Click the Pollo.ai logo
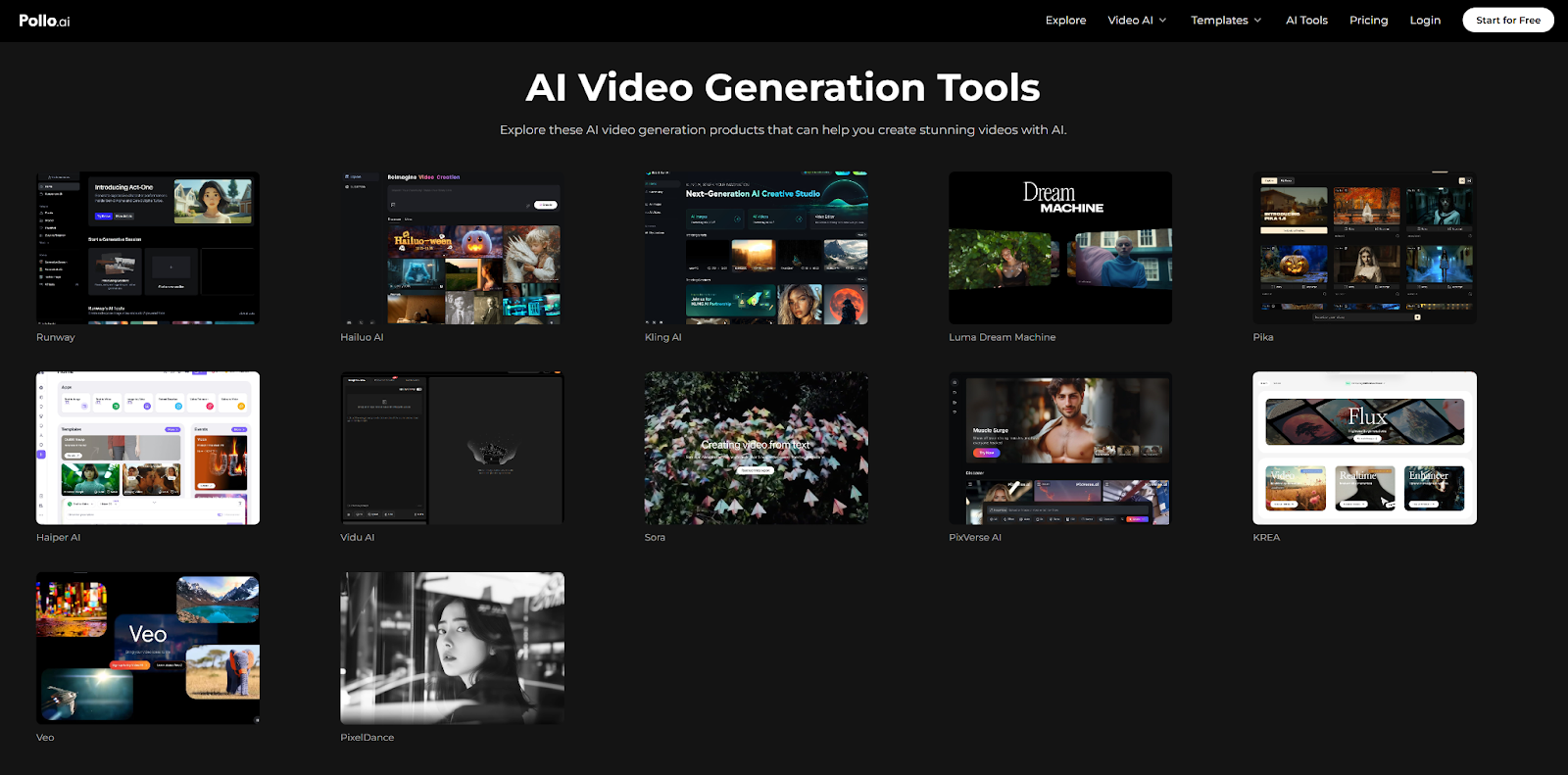 click(44, 21)
